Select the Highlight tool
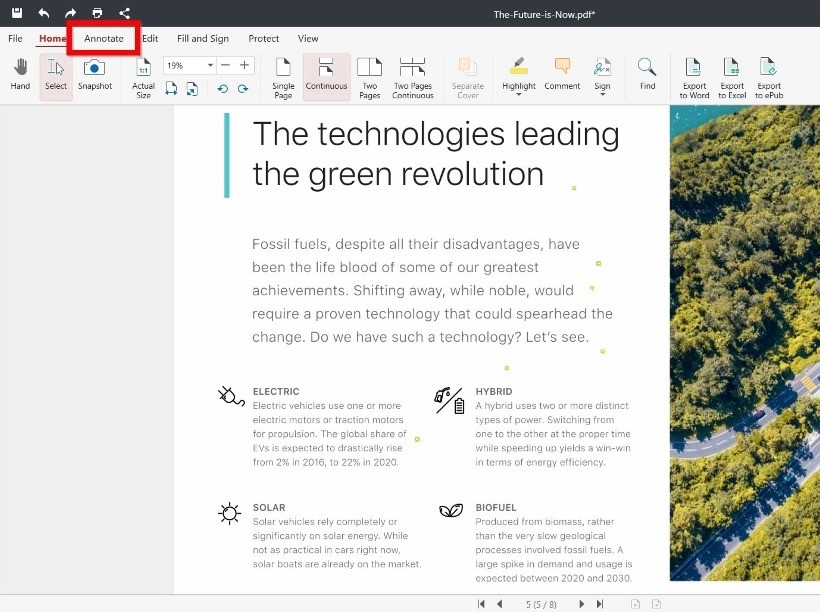This screenshot has height=612, width=820. pos(519,72)
